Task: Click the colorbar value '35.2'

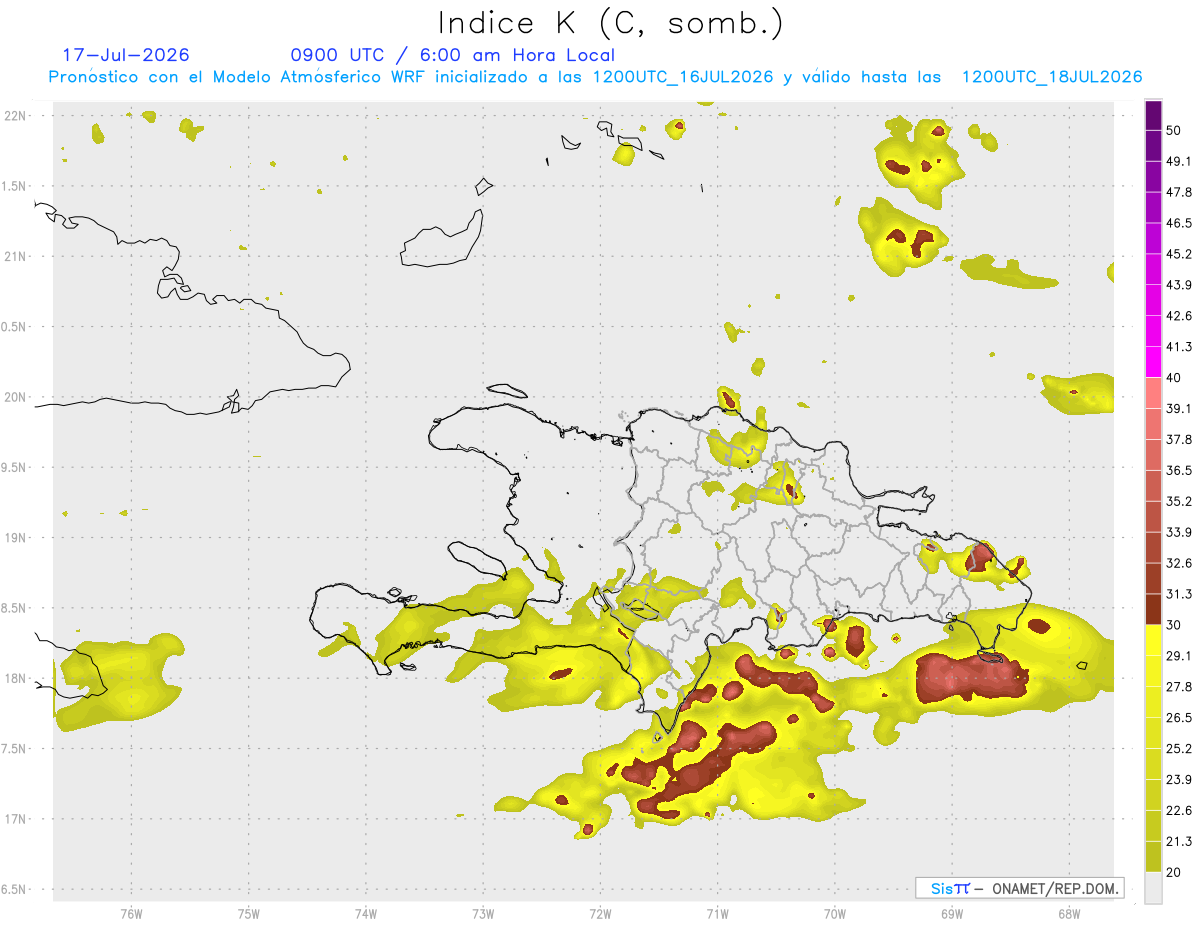Action: click(1179, 502)
